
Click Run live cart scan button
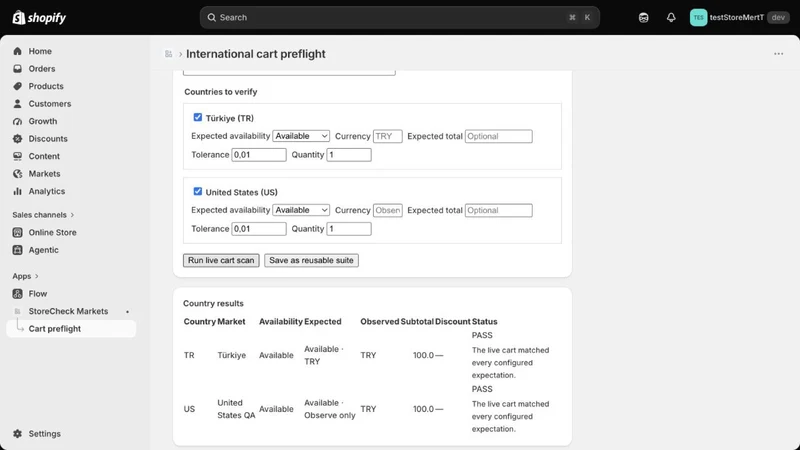point(221,260)
